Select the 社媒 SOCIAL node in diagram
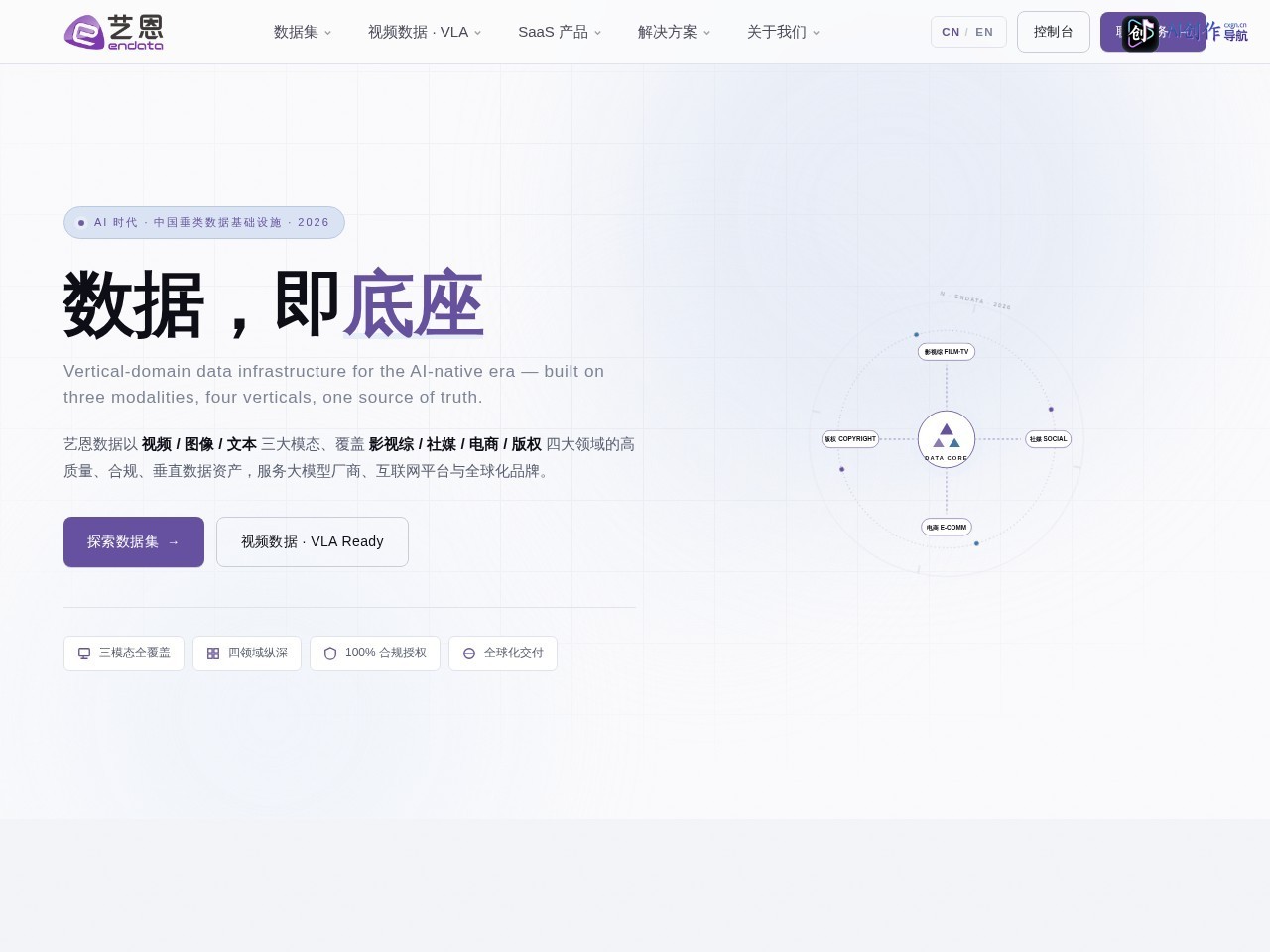The image size is (1270, 952). click(1048, 439)
